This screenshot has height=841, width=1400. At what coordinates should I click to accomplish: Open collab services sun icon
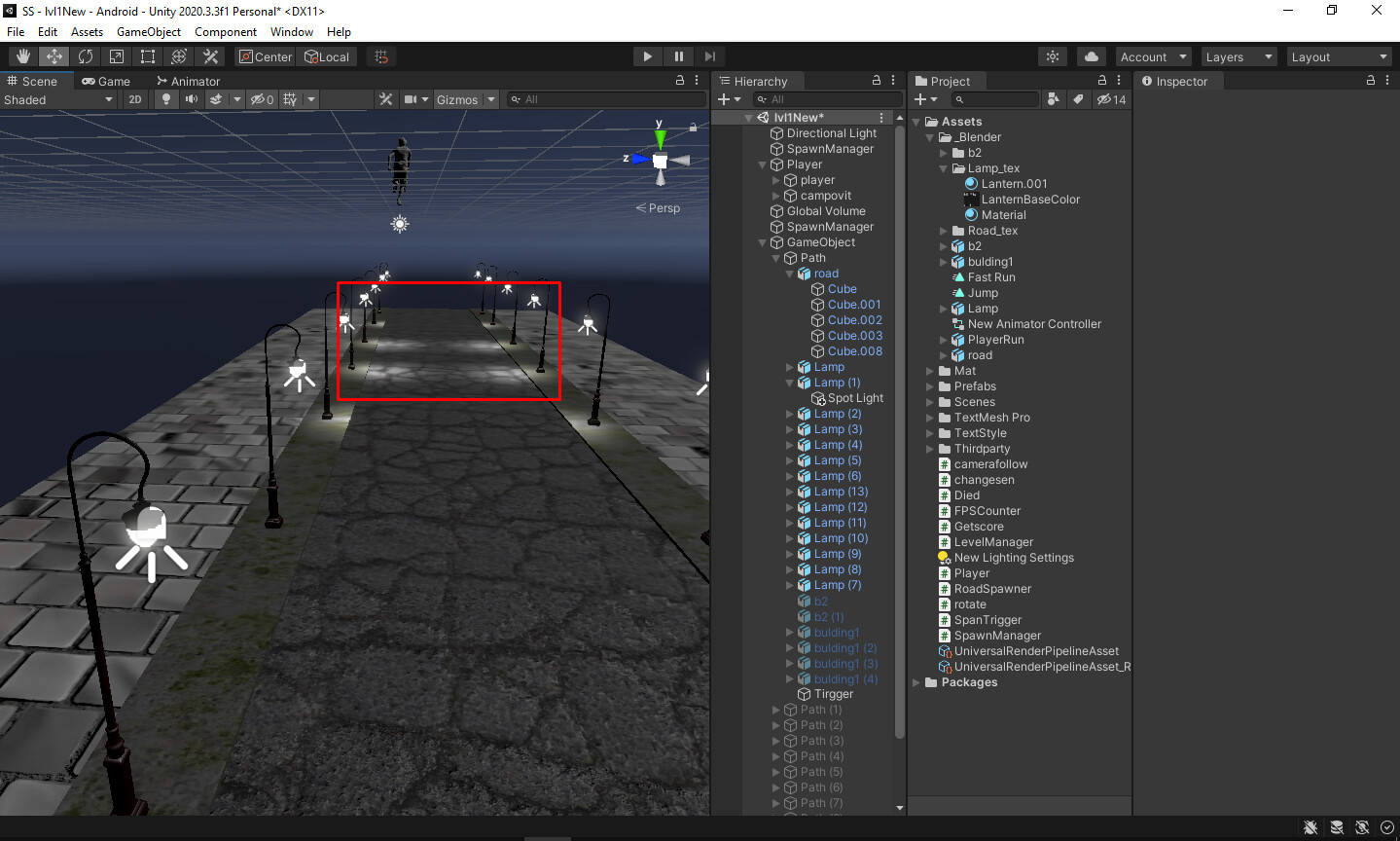[x=1053, y=56]
